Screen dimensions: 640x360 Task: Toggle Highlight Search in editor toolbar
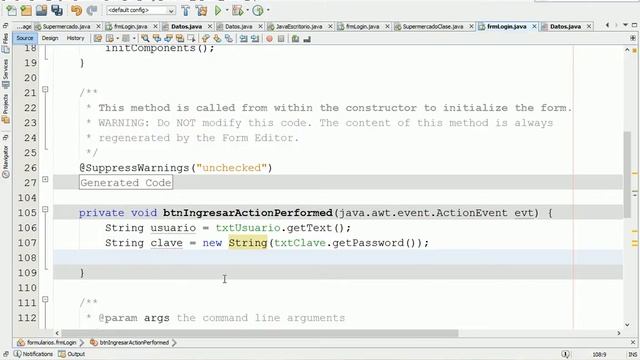pyautogui.click(x=180, y=39)
